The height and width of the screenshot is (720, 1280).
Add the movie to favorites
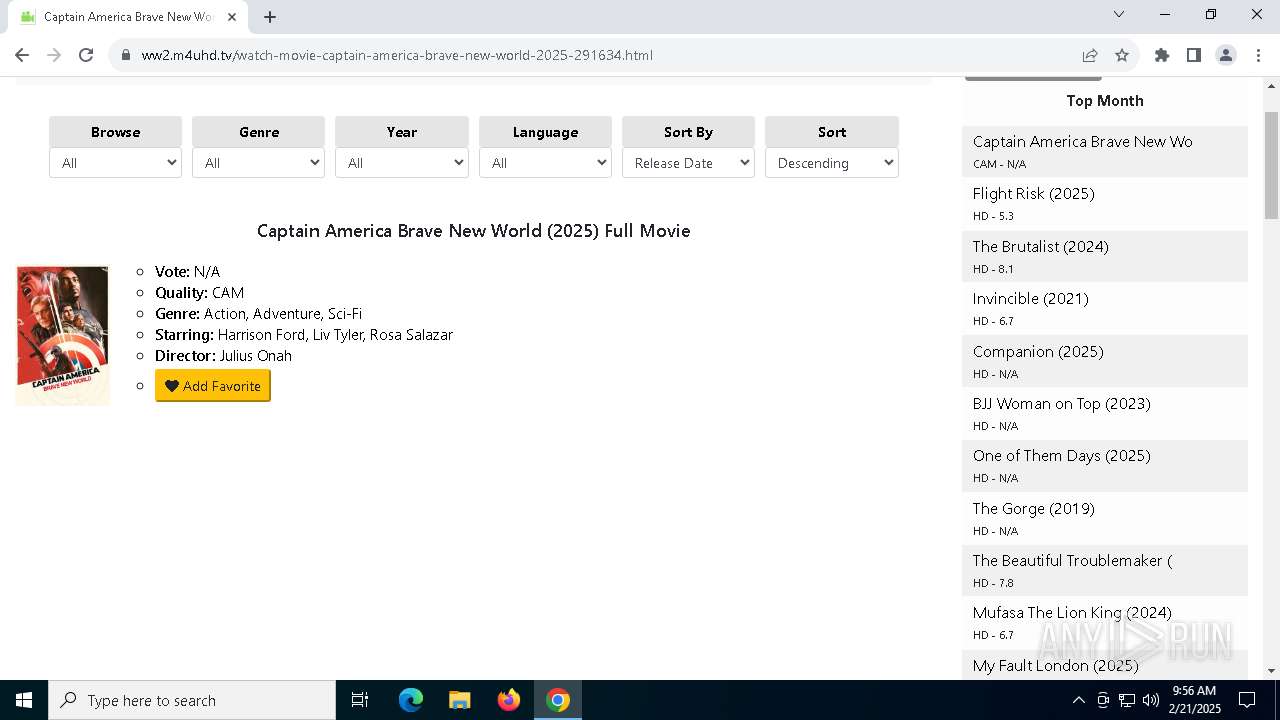[x=213, y=386]
